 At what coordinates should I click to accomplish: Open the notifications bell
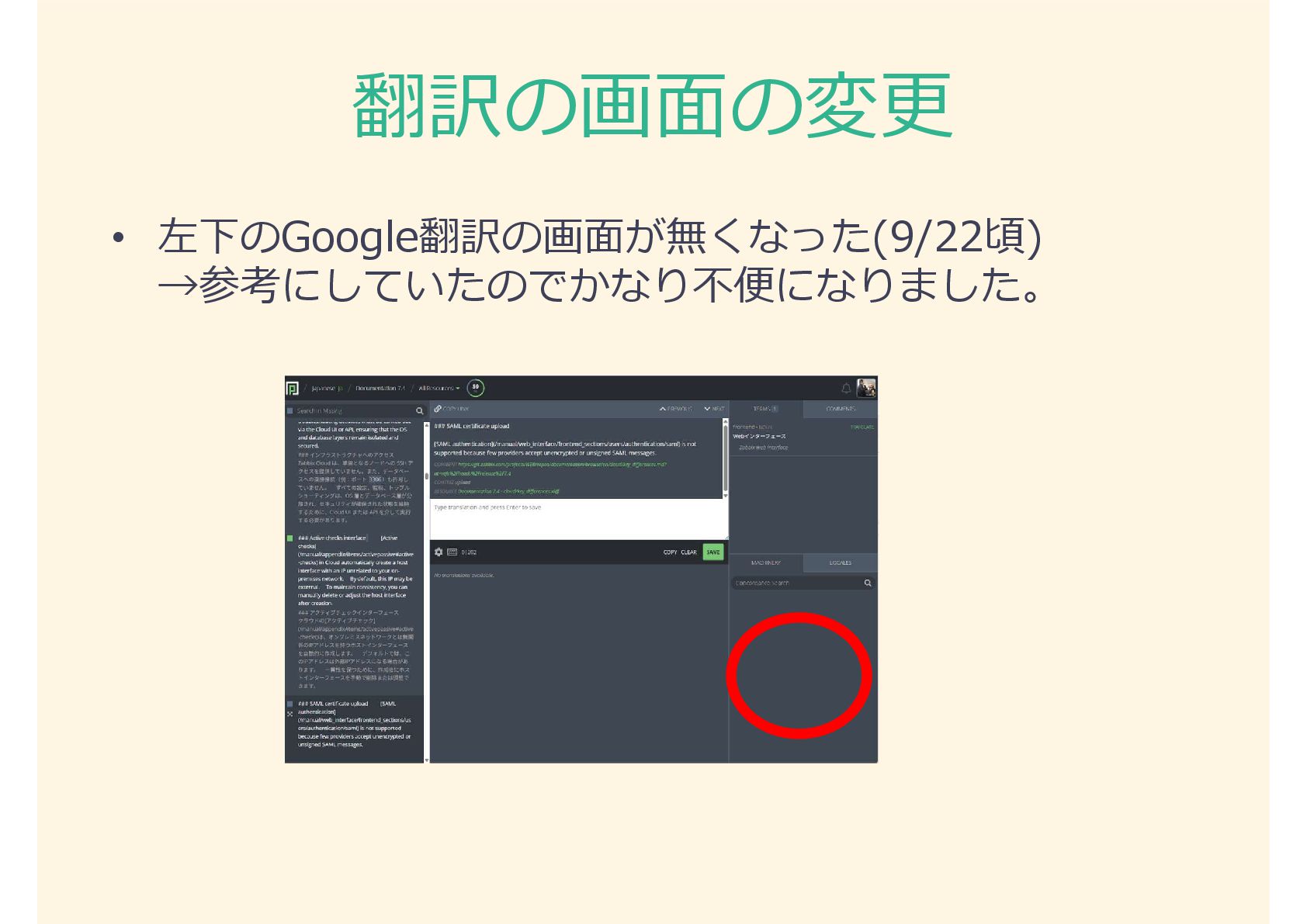tap(846, 388)
